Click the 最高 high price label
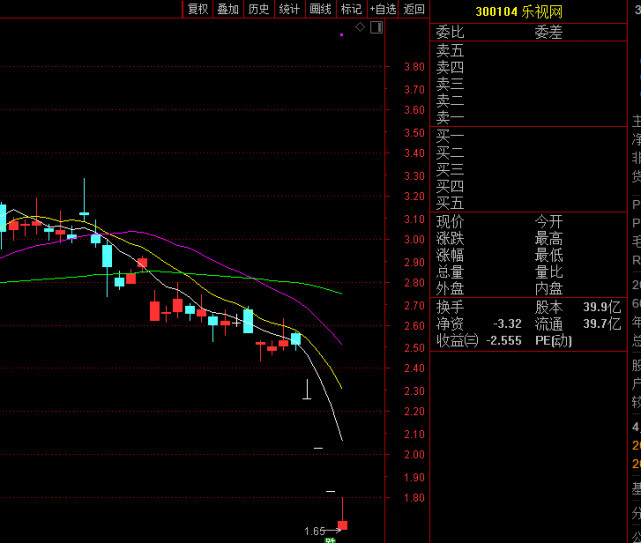 pos(549,239)
